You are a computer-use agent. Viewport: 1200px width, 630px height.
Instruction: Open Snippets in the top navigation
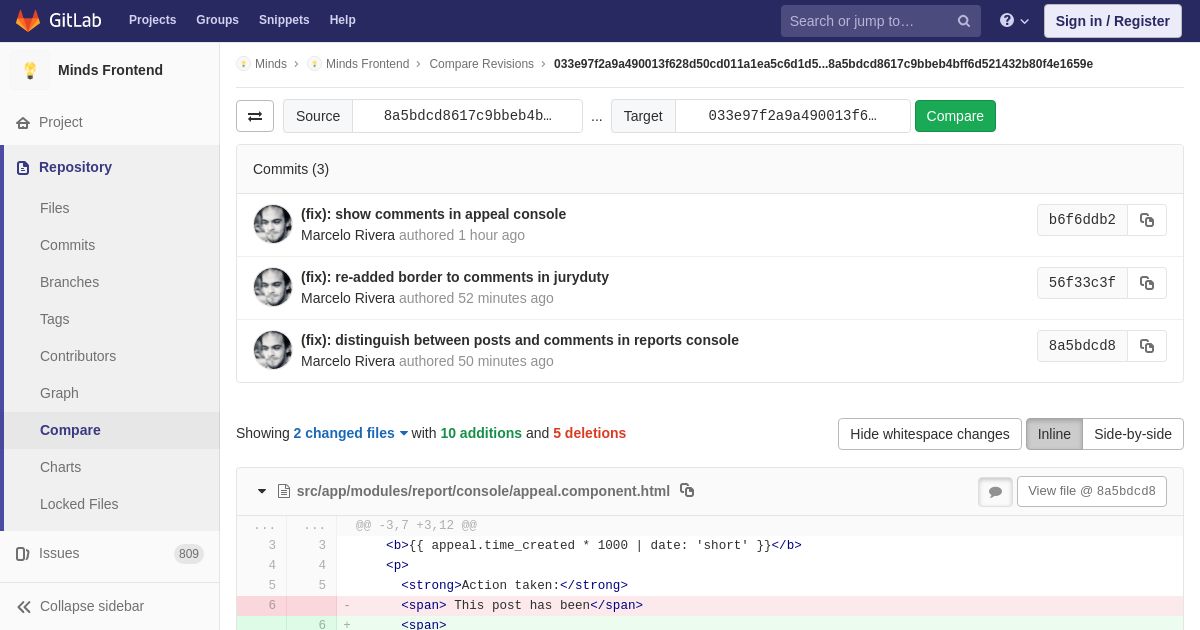[x=284, y=20]
